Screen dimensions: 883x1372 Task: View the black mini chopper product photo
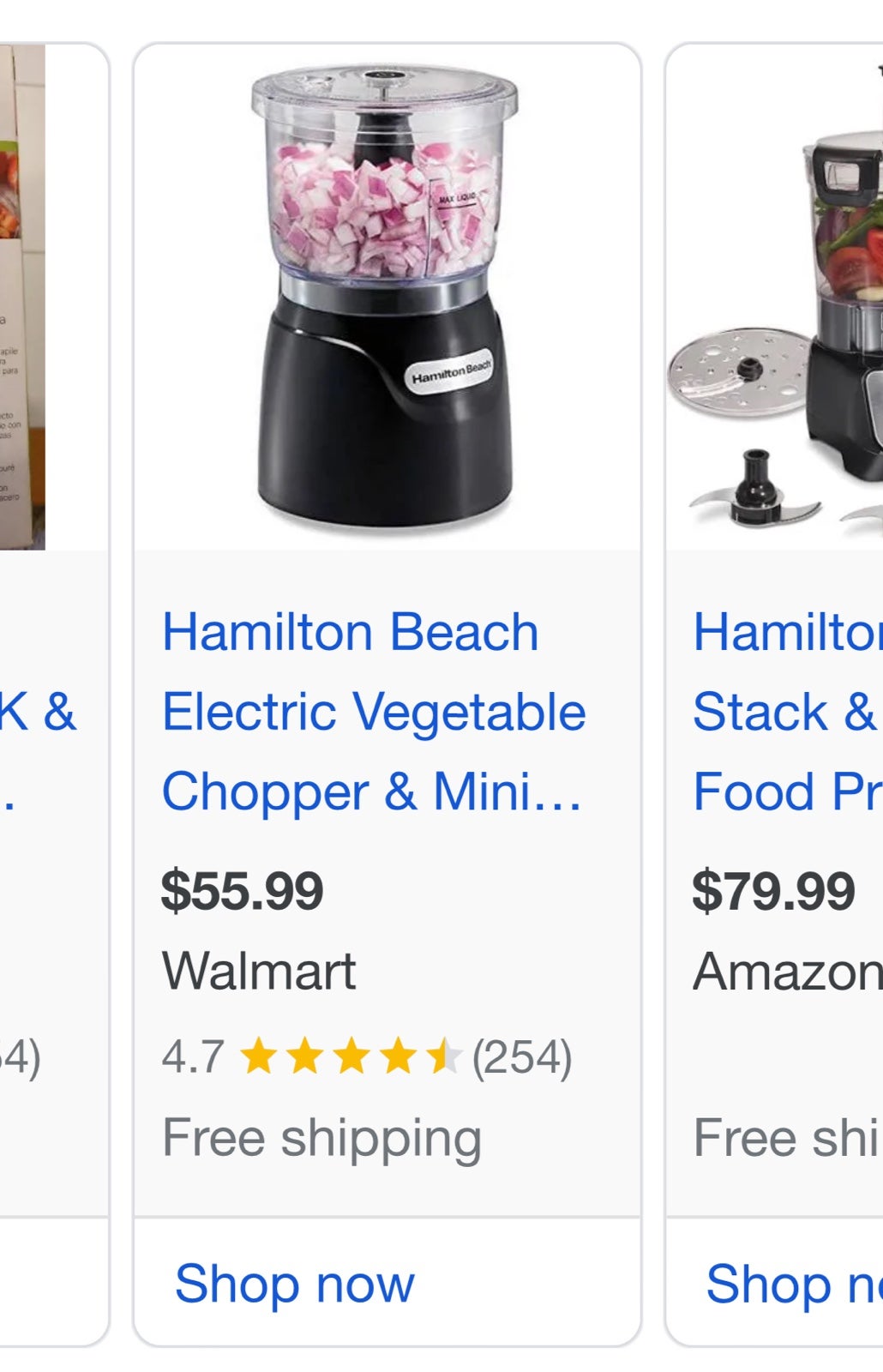pos(385,297)
